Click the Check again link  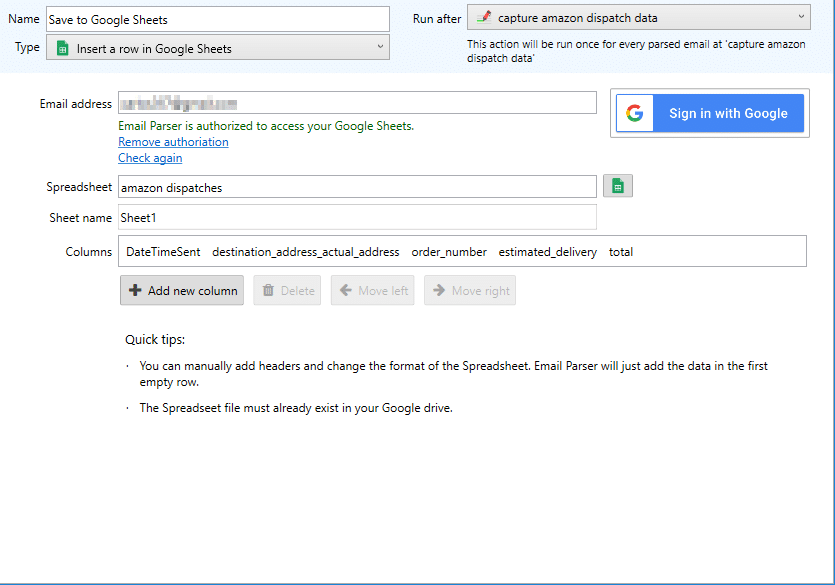coord(150,158)
